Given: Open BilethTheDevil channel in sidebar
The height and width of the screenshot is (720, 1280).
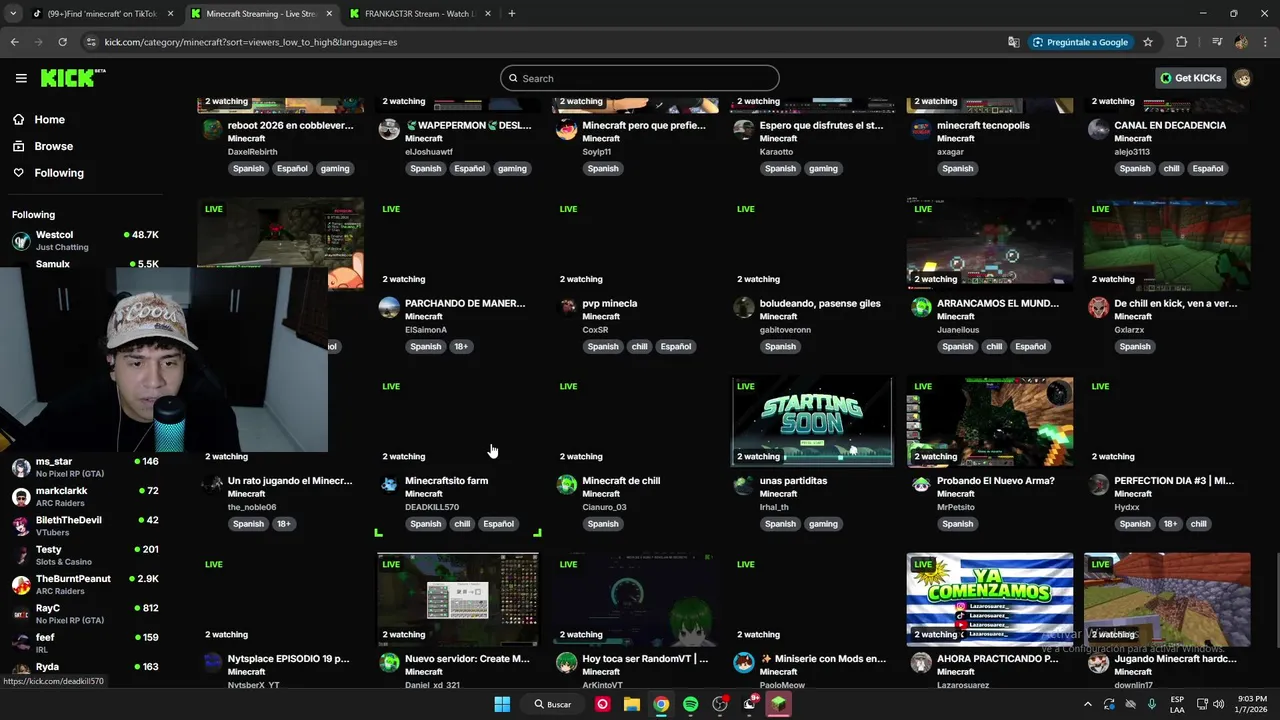Looking at the screenshot, I should click(85, 525).
